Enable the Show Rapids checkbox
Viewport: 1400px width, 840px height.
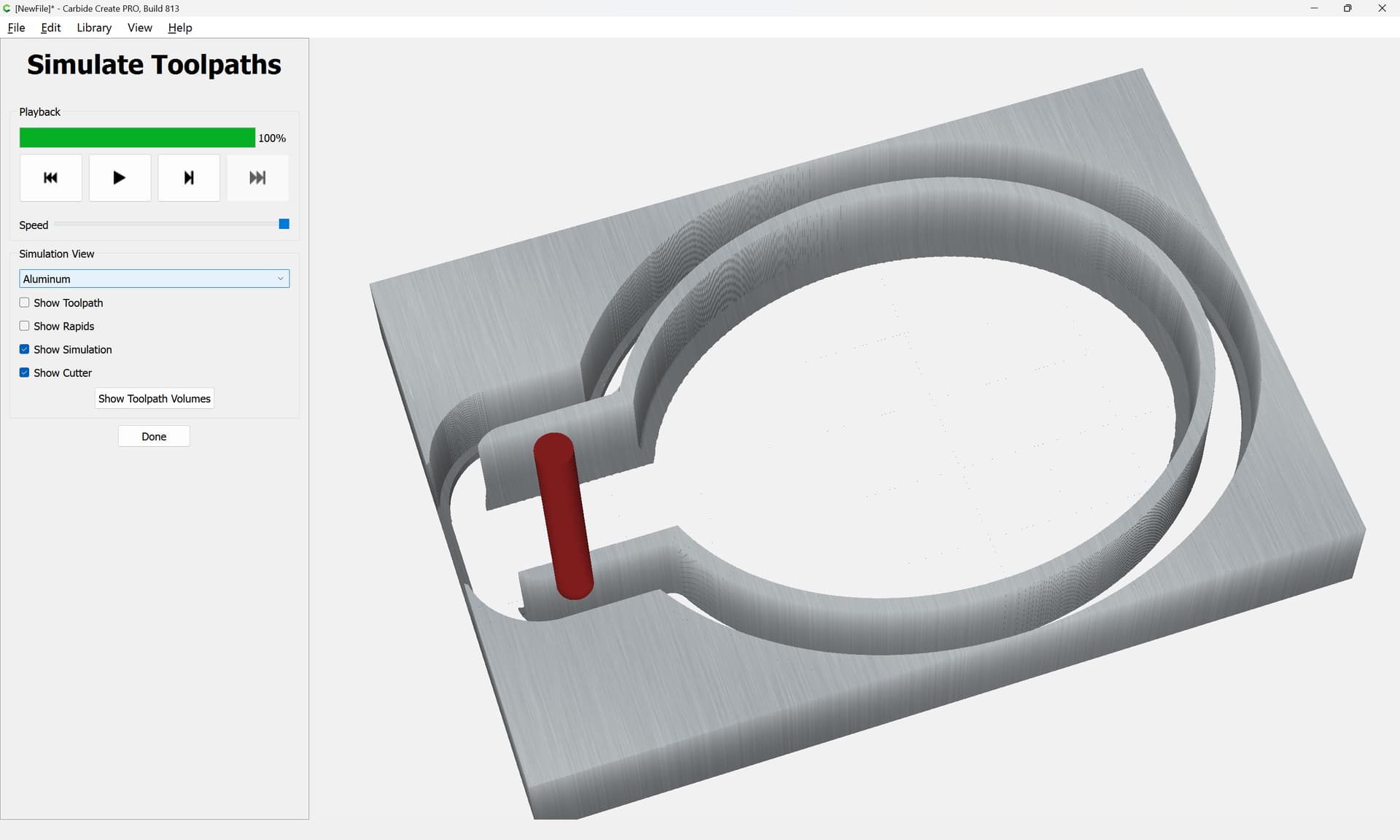pyautogui.click(x=24, y=326)
